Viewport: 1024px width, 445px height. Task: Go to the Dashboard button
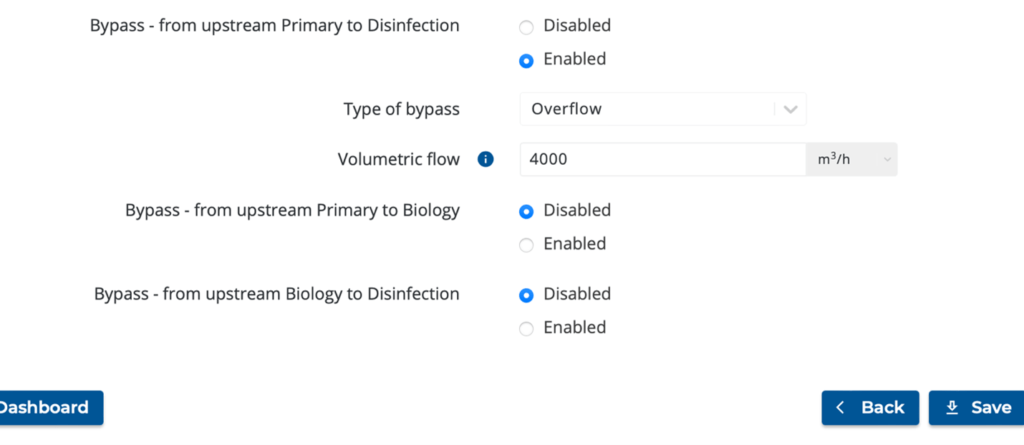[x=48, y=408]
